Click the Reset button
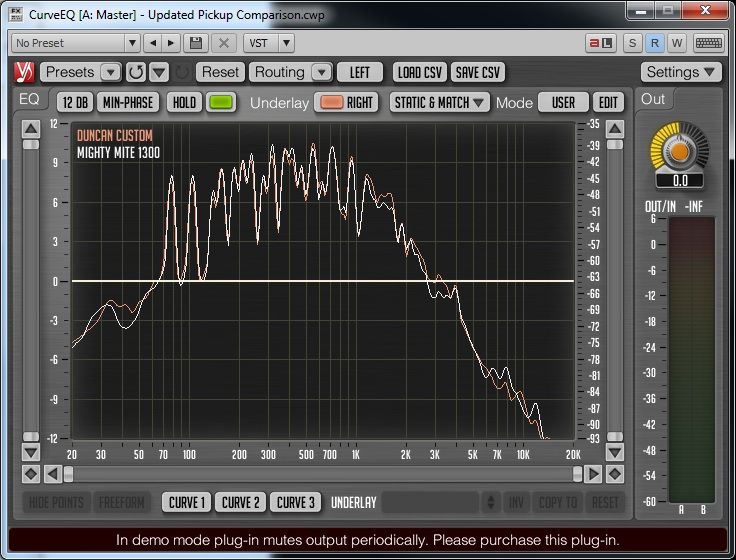The image size is (736, 560). point(220,72)
